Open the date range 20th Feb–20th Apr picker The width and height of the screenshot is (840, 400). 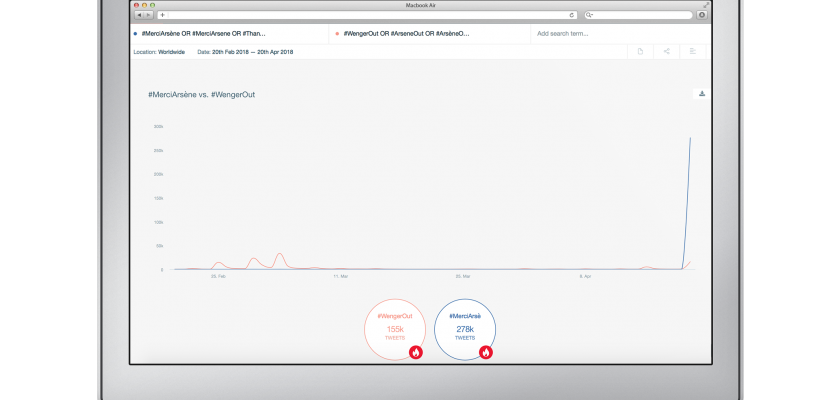pos(245,52)
